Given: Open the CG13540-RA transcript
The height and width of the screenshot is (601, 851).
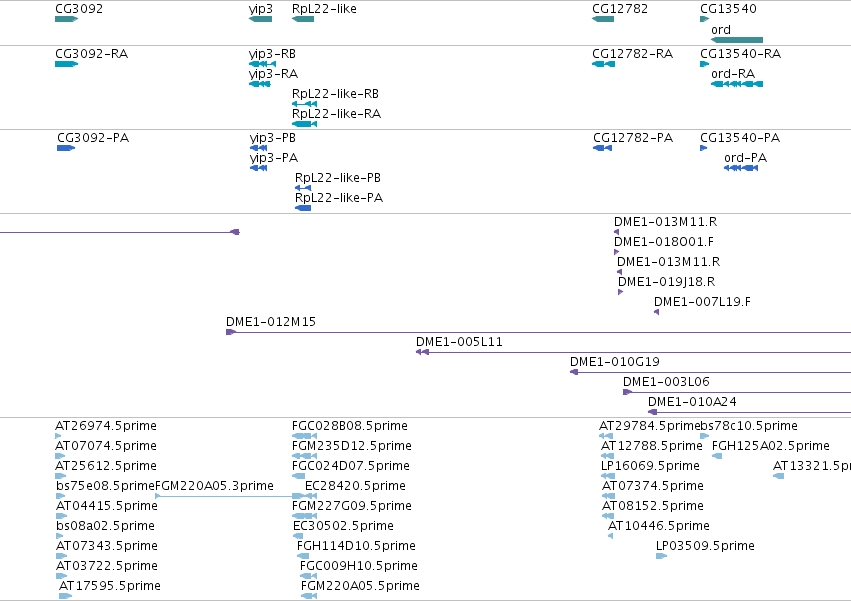Looking at the screenshot, I should click(704, 64).
